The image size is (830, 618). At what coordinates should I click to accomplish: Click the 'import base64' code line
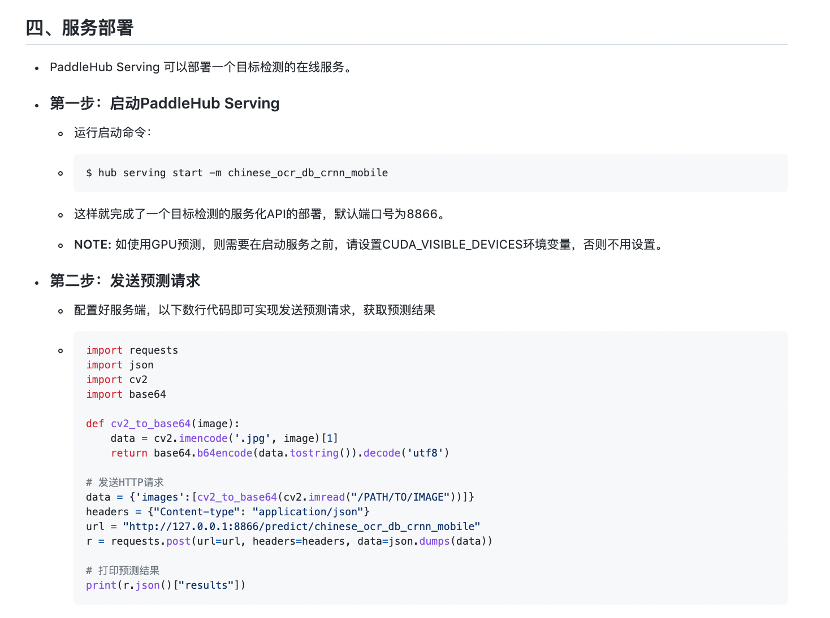pyautogui.click(x=126, y=394)
